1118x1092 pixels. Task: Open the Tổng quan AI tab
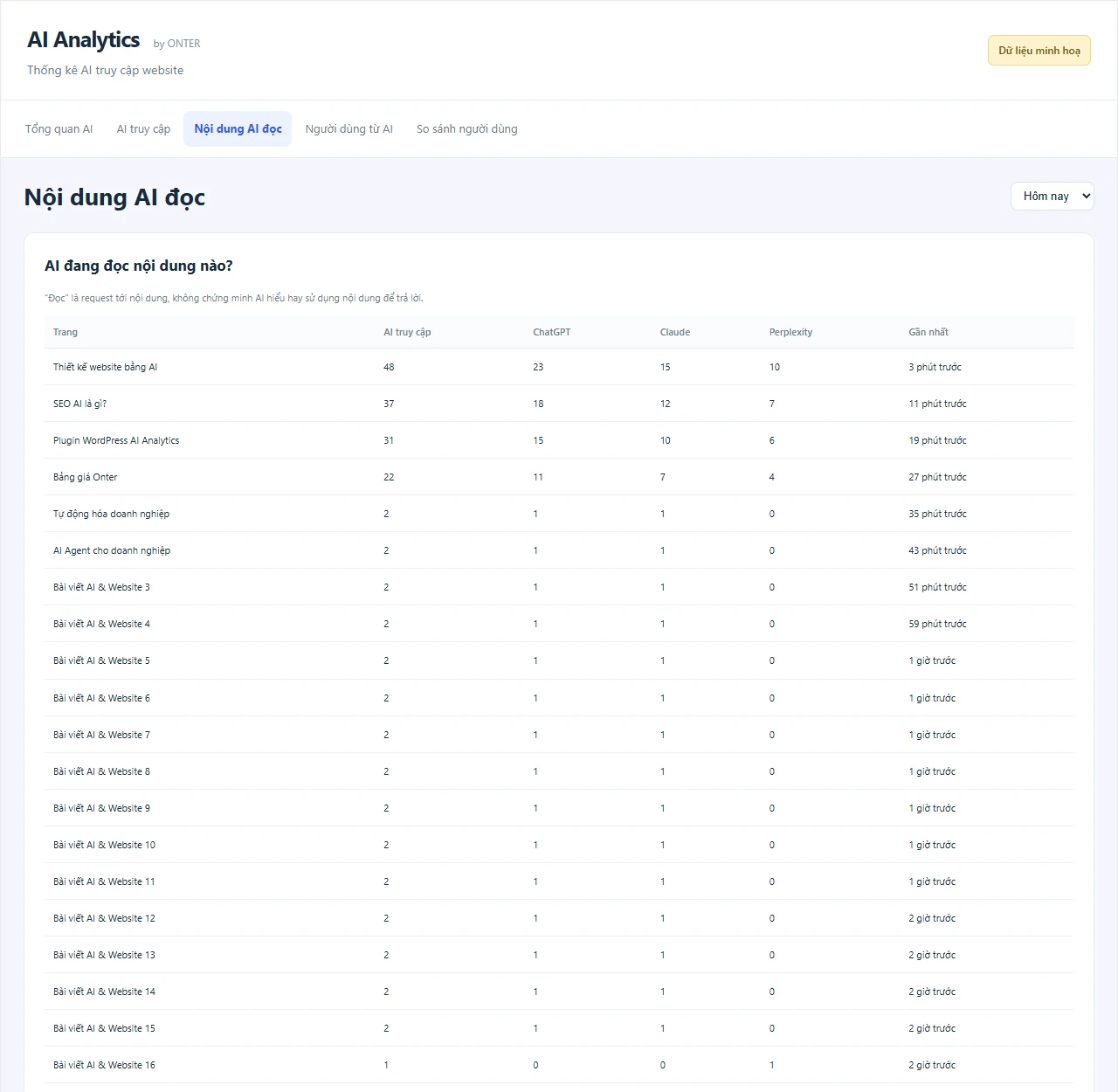coord(59,129)
